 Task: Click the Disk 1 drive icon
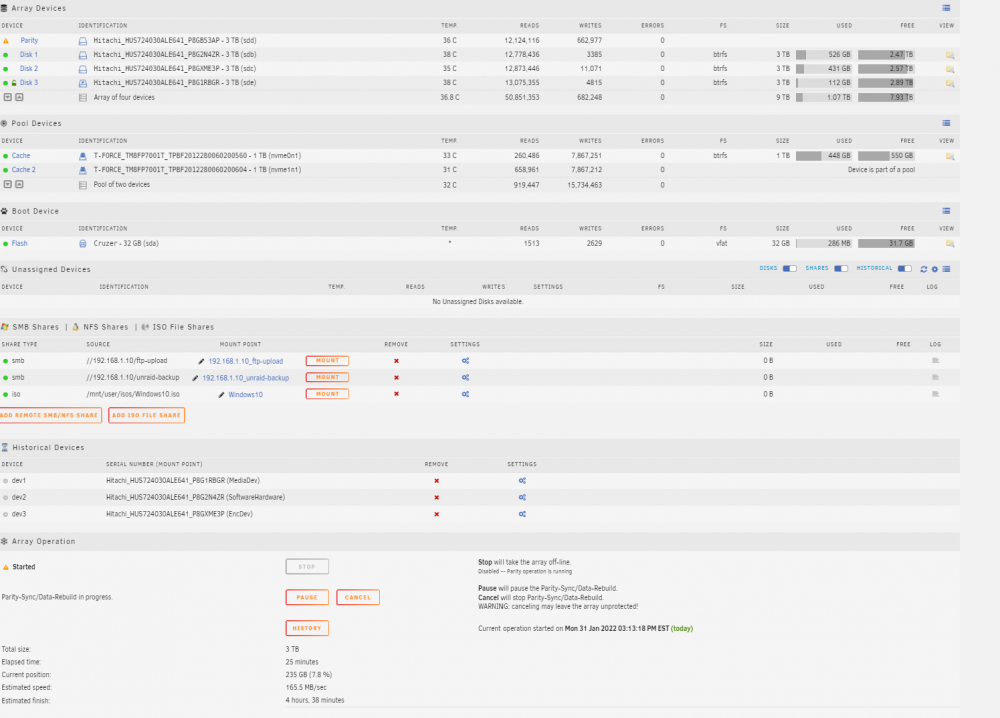coord(82,55)
